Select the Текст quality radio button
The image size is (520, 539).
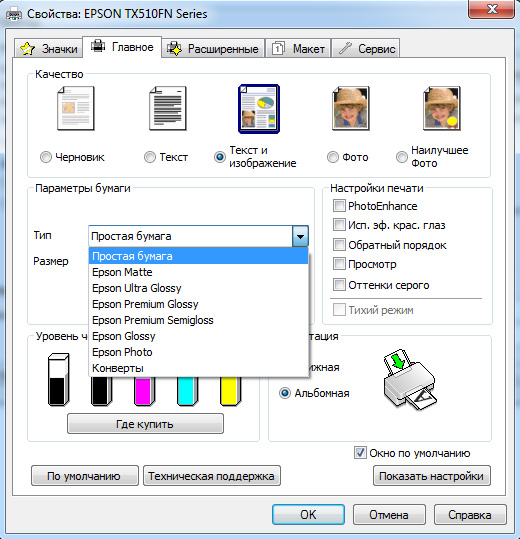click(x=150, y=157)
